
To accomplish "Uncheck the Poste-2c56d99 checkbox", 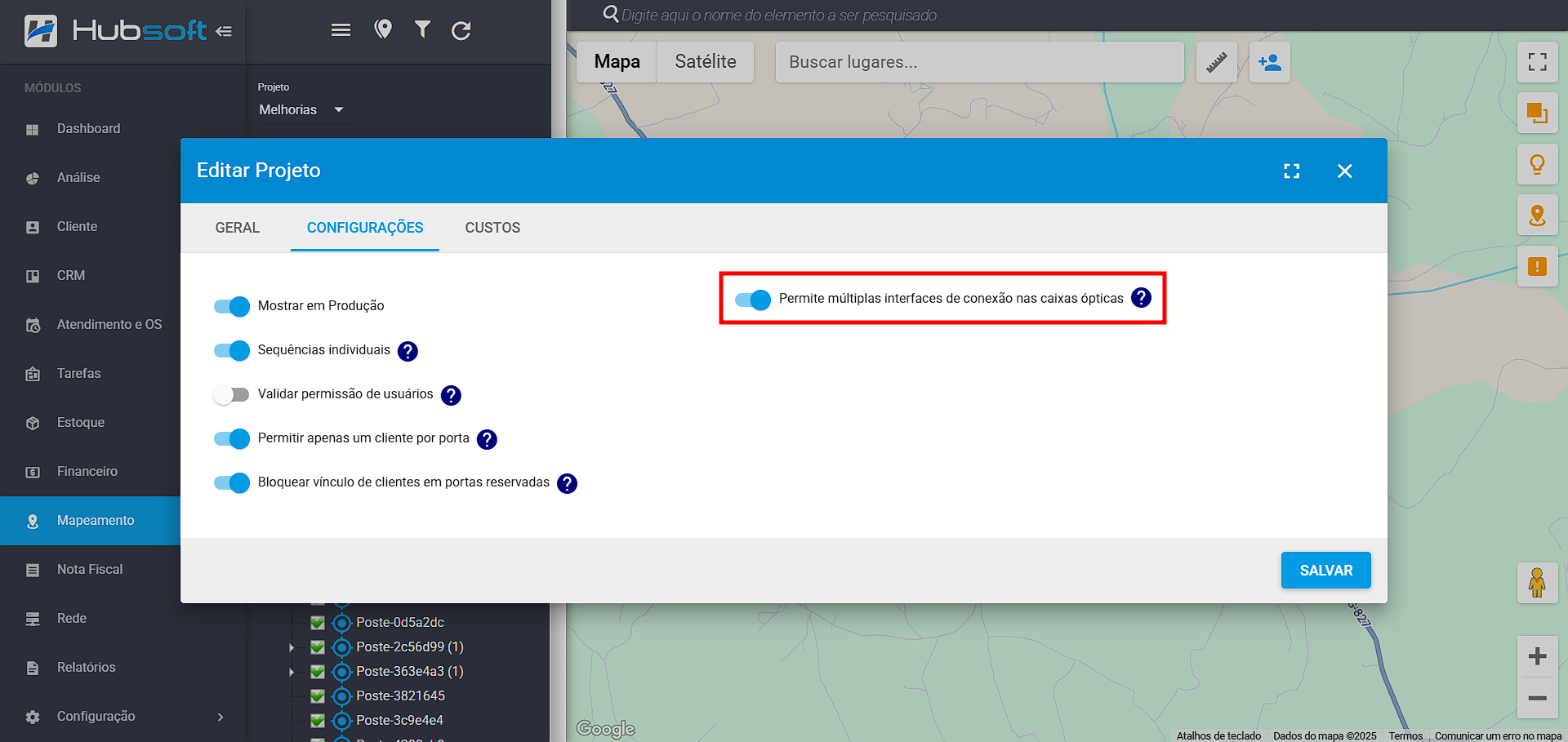I will [x=318, y=647].
